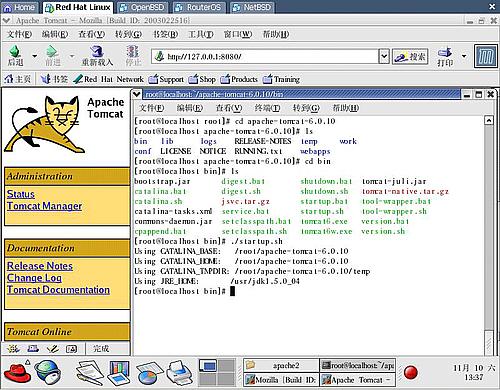Open the terminal Help menu
The width and height of the screenshot is (500, 390).
coord(346,108)
